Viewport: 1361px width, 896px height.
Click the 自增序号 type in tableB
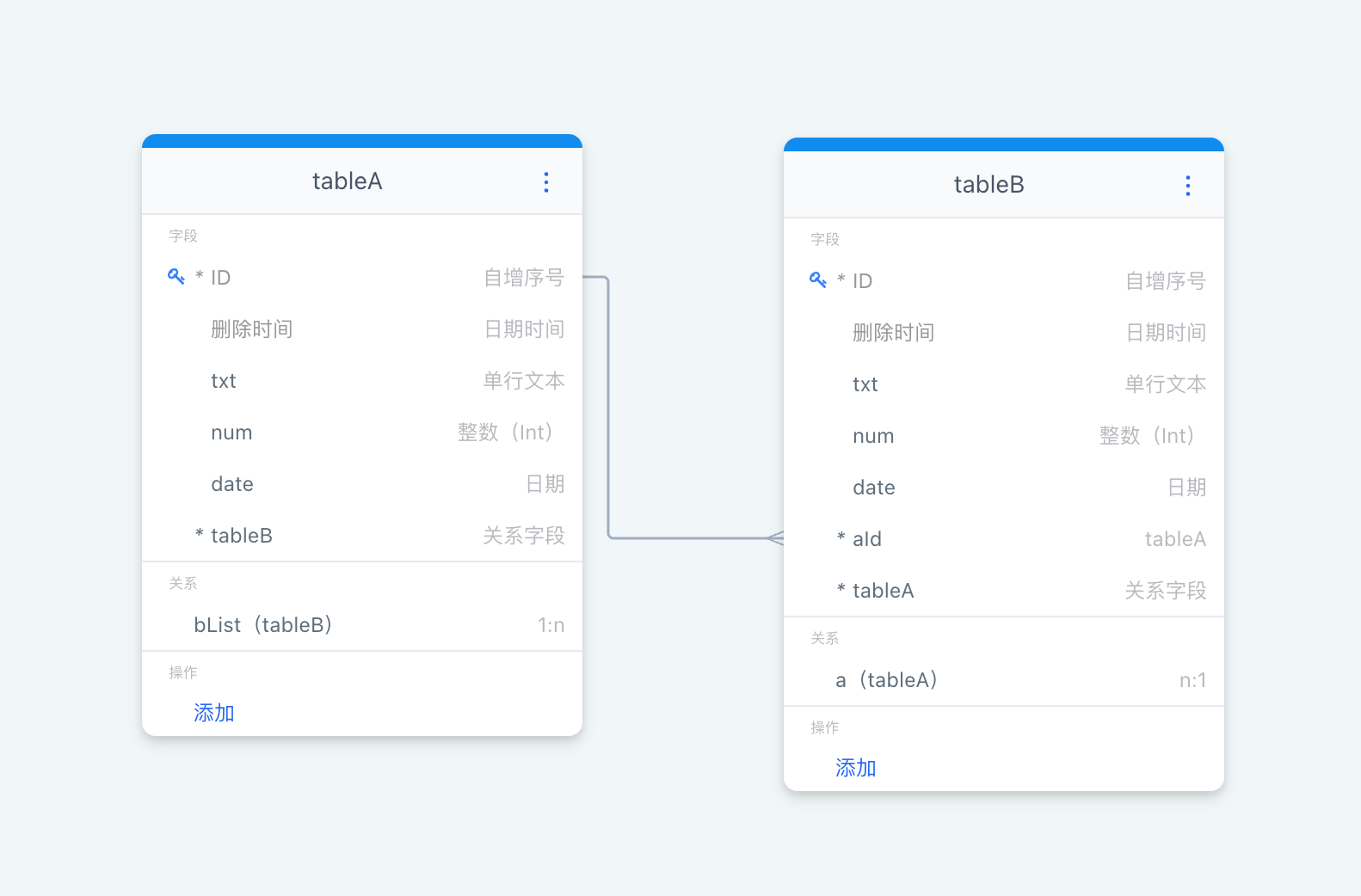point(1166,281)
